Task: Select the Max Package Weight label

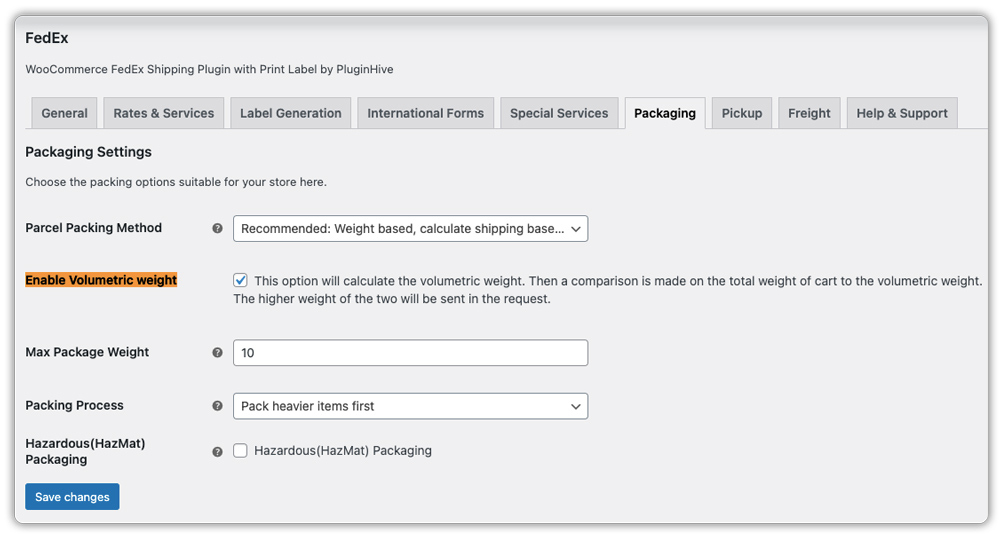Action: pyautogui.click(x=87, y=352)
